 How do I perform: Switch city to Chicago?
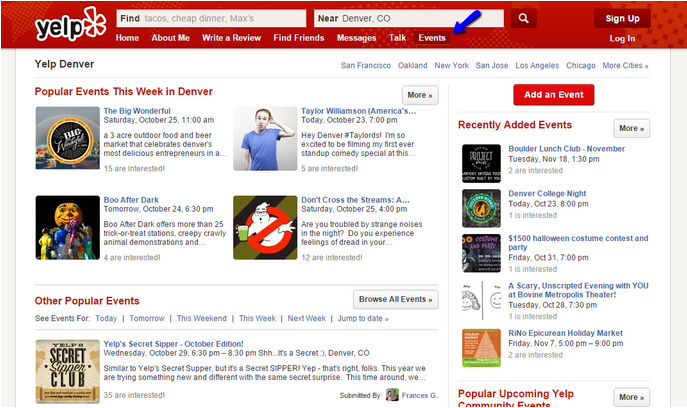pos(581,65)
